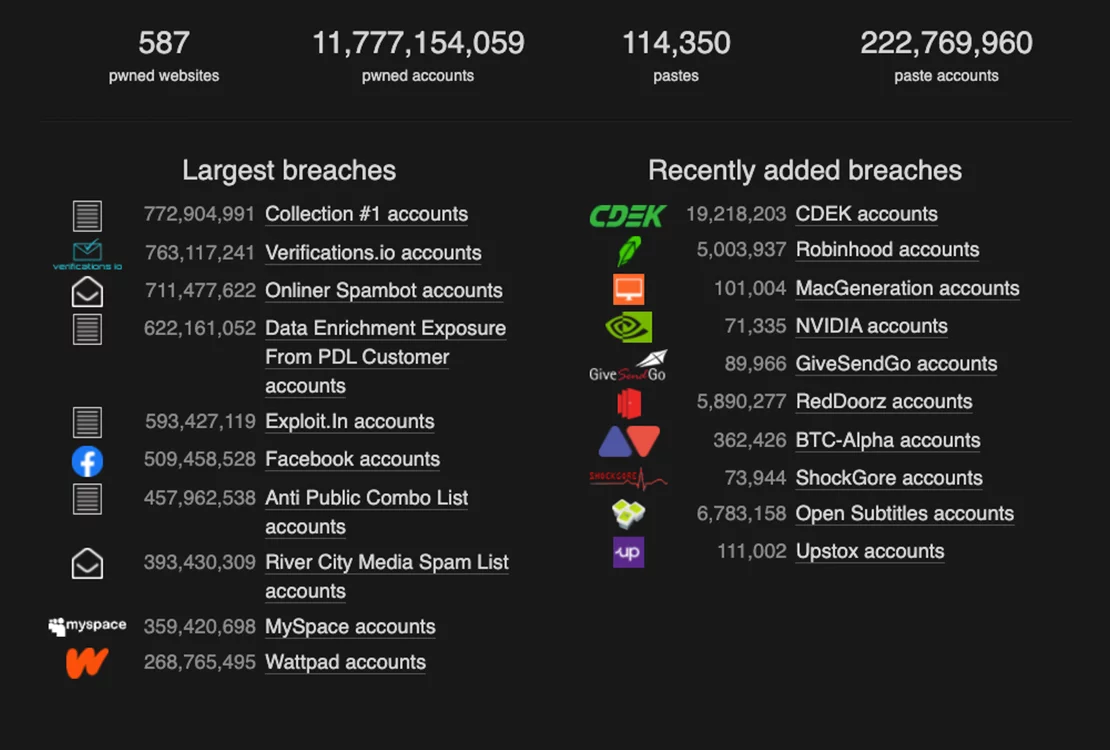The image size is (1110, 750).
Task: Open the Collection #1 accounts link
Action: click(x=365, y=214)
